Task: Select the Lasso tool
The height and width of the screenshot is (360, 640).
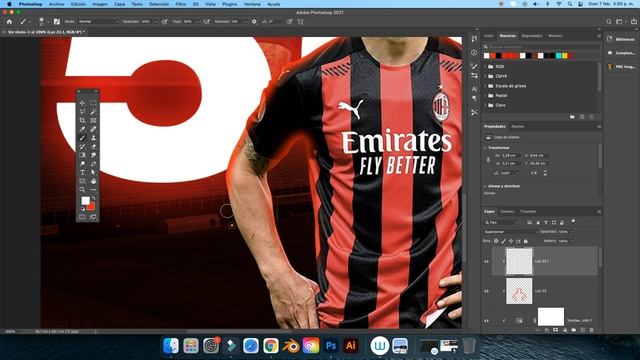Action: point(82,111)
